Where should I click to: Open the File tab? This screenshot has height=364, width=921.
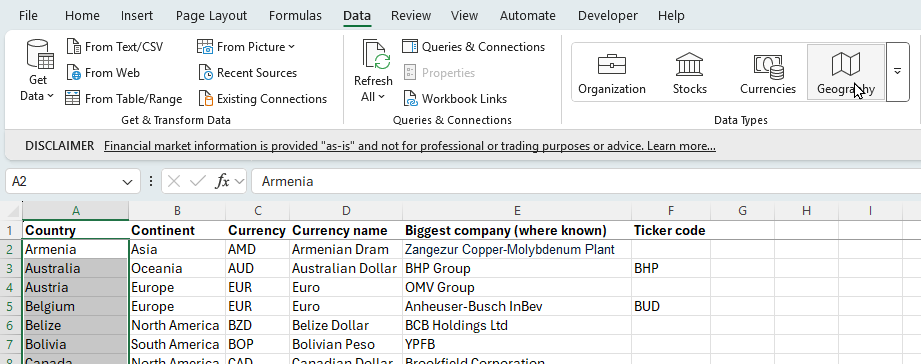[28, 15]
